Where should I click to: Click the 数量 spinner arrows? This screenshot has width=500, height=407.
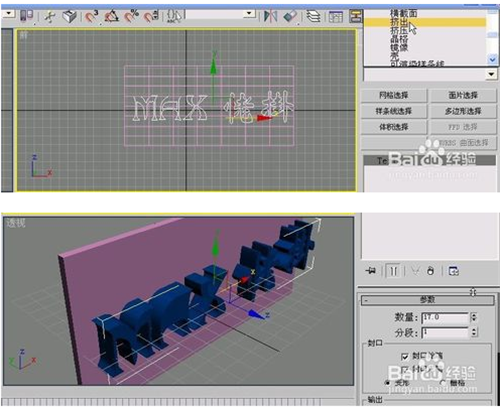coord(474,318)
